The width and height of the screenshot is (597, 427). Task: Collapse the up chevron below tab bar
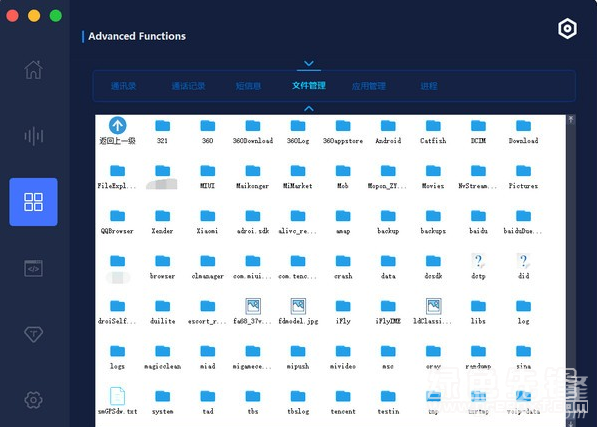pyautogui.click(x=309, y=109)
